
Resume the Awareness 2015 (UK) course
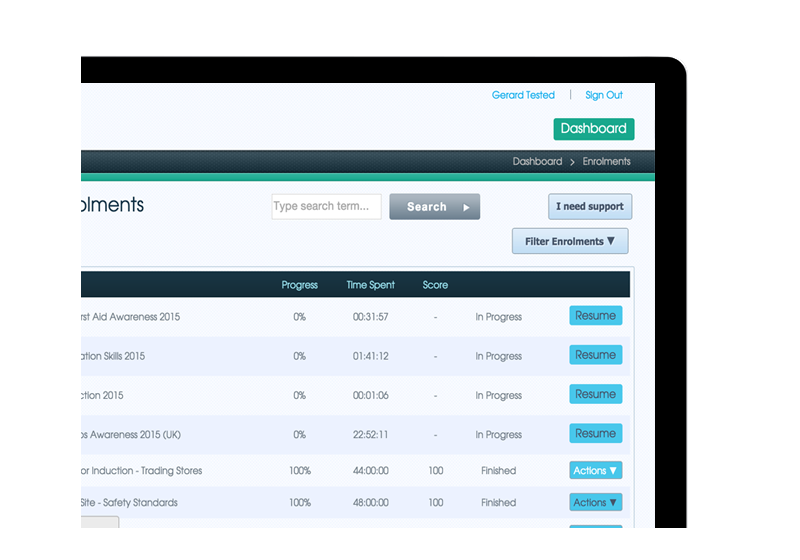[595, 434]
